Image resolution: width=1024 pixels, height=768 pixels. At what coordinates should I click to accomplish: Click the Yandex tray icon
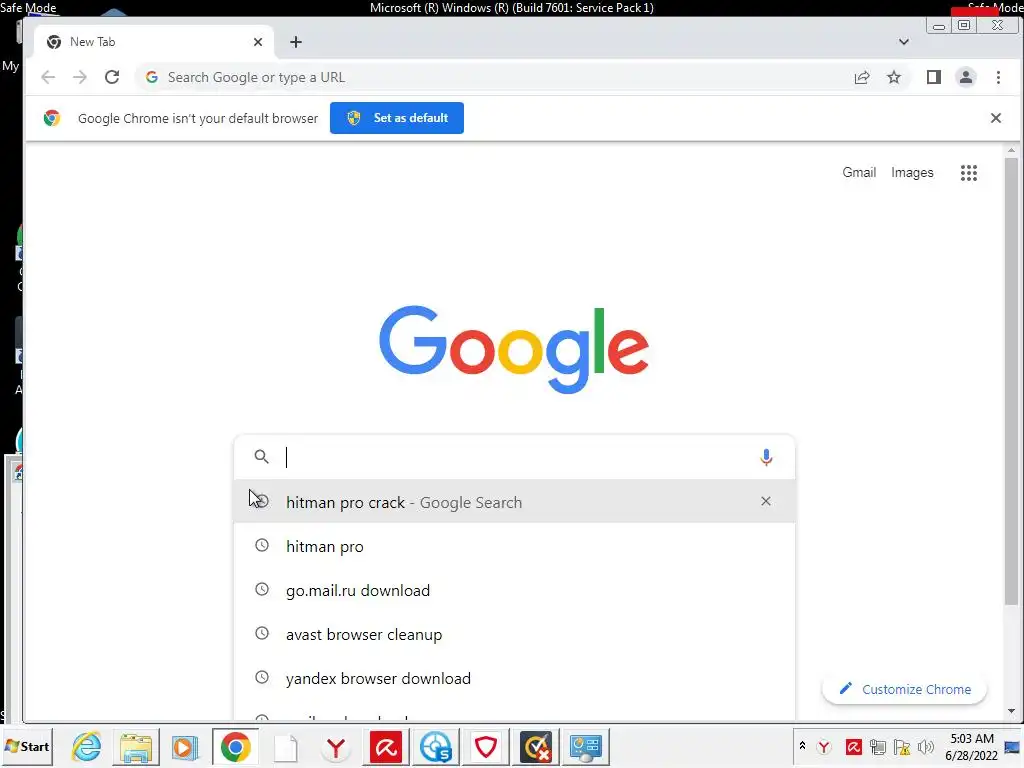[824, 747]
